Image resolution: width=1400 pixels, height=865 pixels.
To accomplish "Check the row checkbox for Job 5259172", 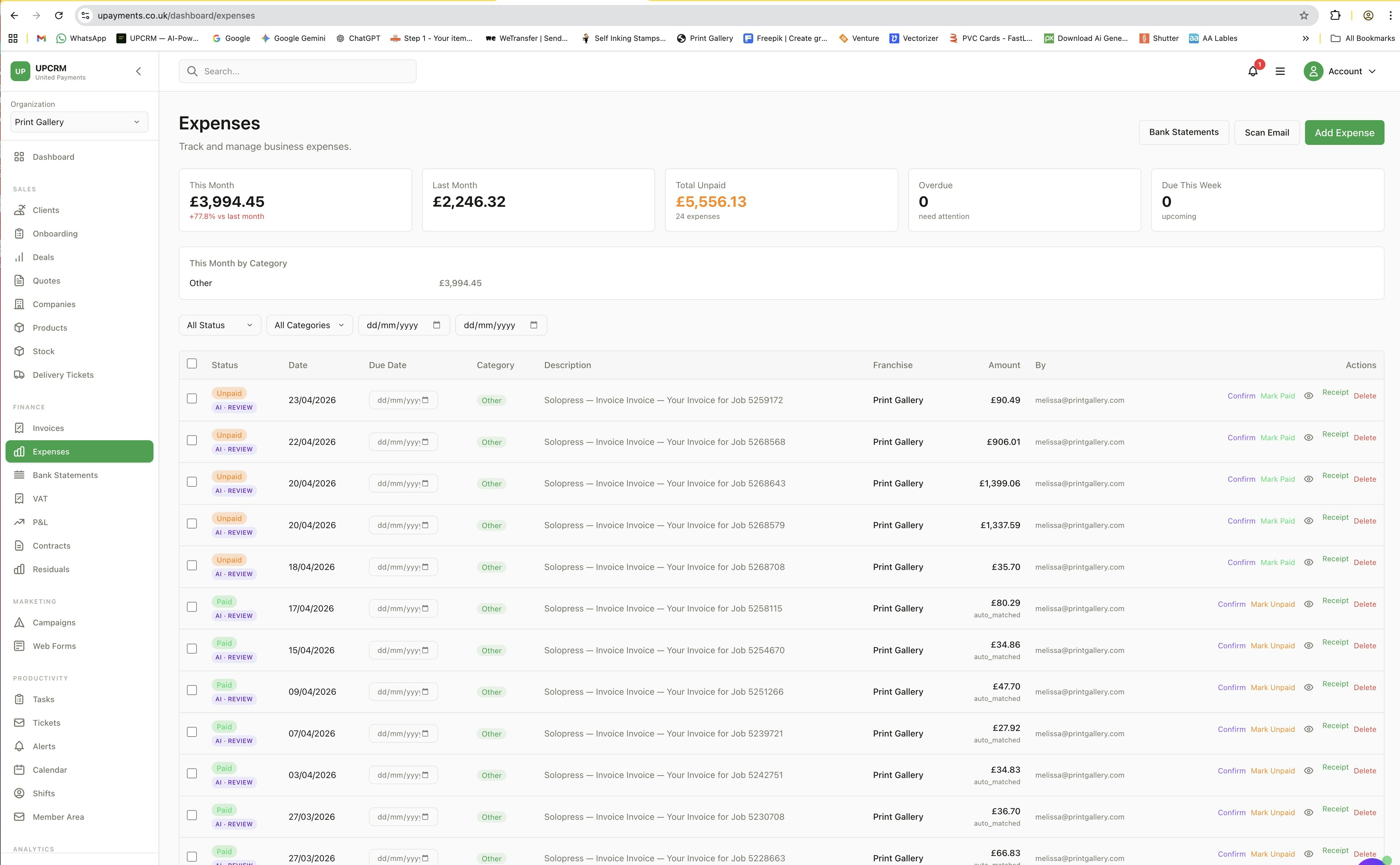I will 192,399.
